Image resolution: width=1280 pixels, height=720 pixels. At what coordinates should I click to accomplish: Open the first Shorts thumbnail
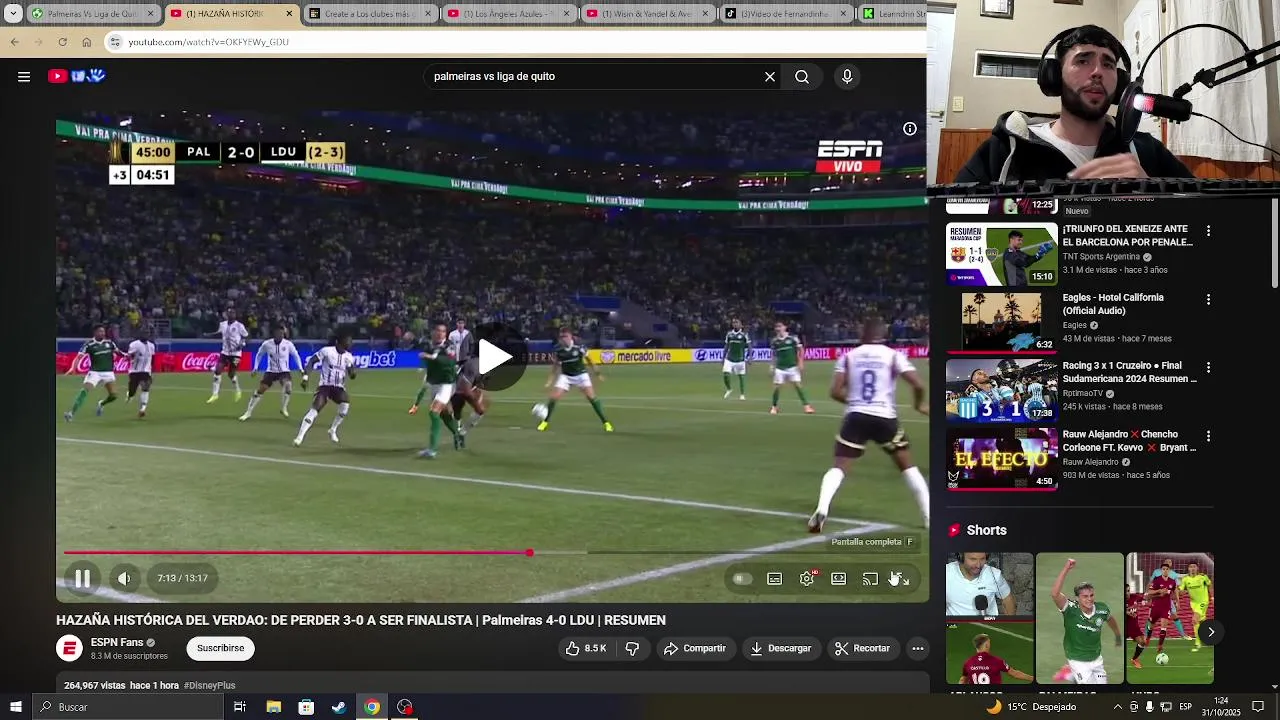pos(989,618)
